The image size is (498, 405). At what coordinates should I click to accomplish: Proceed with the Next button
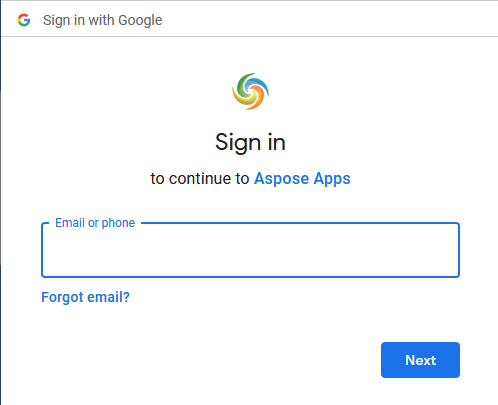pos(420,360)
